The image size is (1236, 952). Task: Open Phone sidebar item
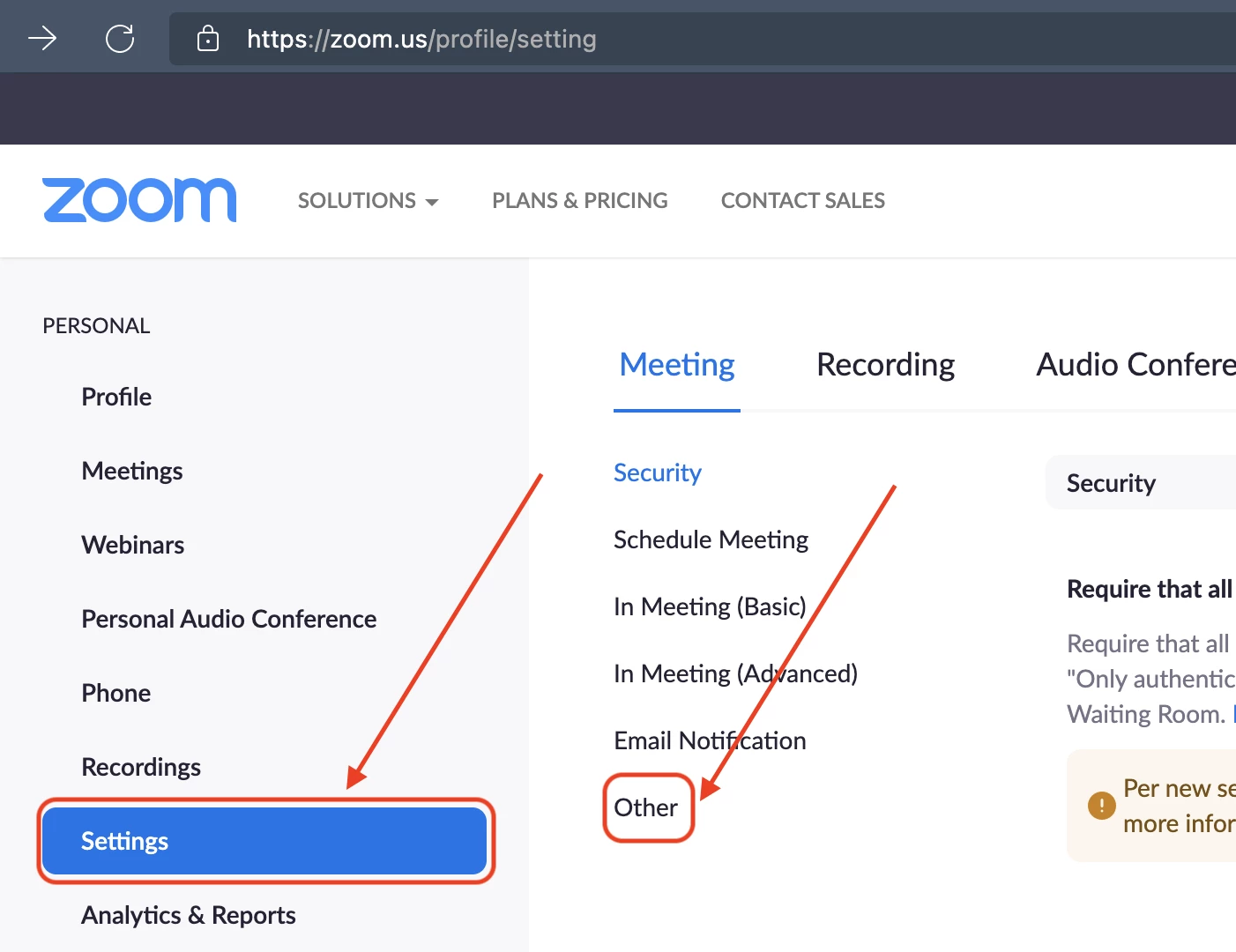click(x=116, y=693)
